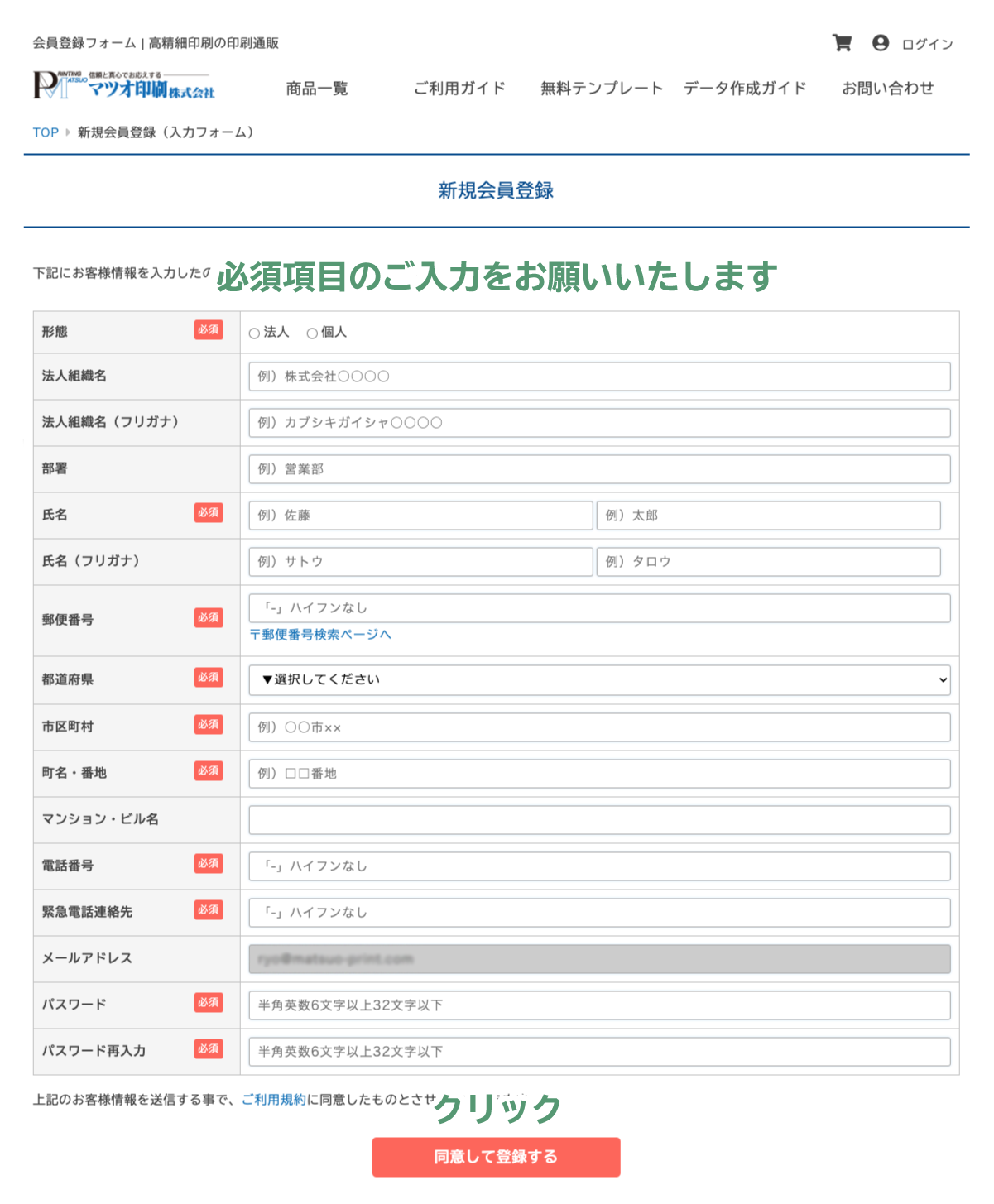Screen dimensions: 994x1204
Task: Click the ログイン link
Action: coord(927,44)
